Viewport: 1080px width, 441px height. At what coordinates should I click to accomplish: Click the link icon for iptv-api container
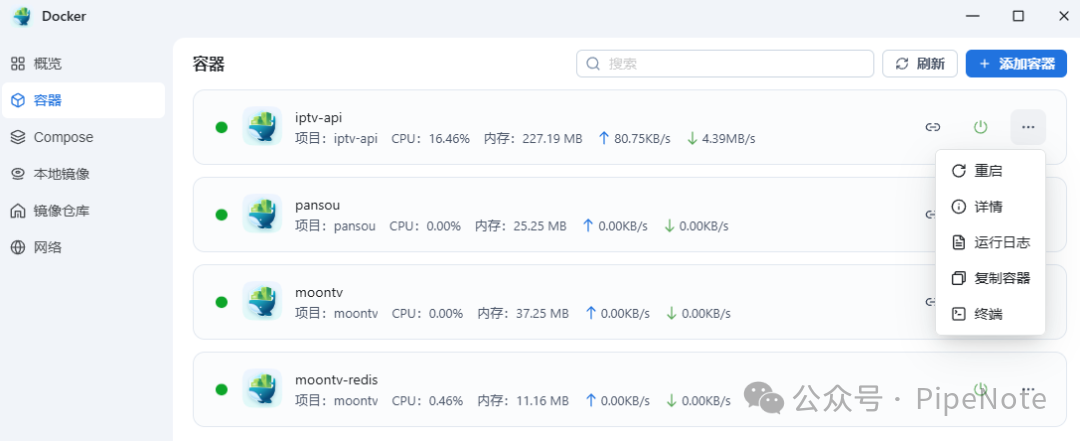pos(932,127)
